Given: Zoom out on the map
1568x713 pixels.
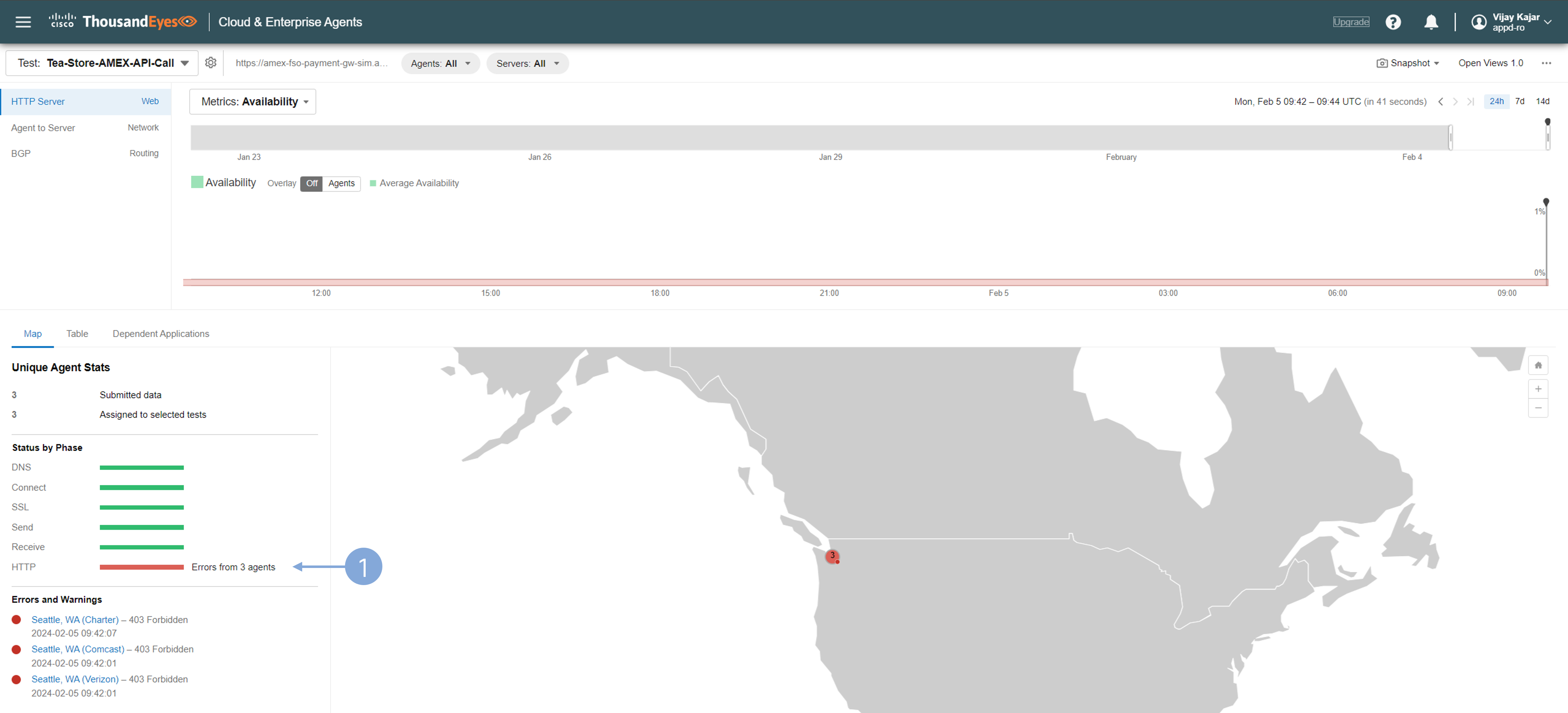Looking at the screenshot, I should (1538, 408).
